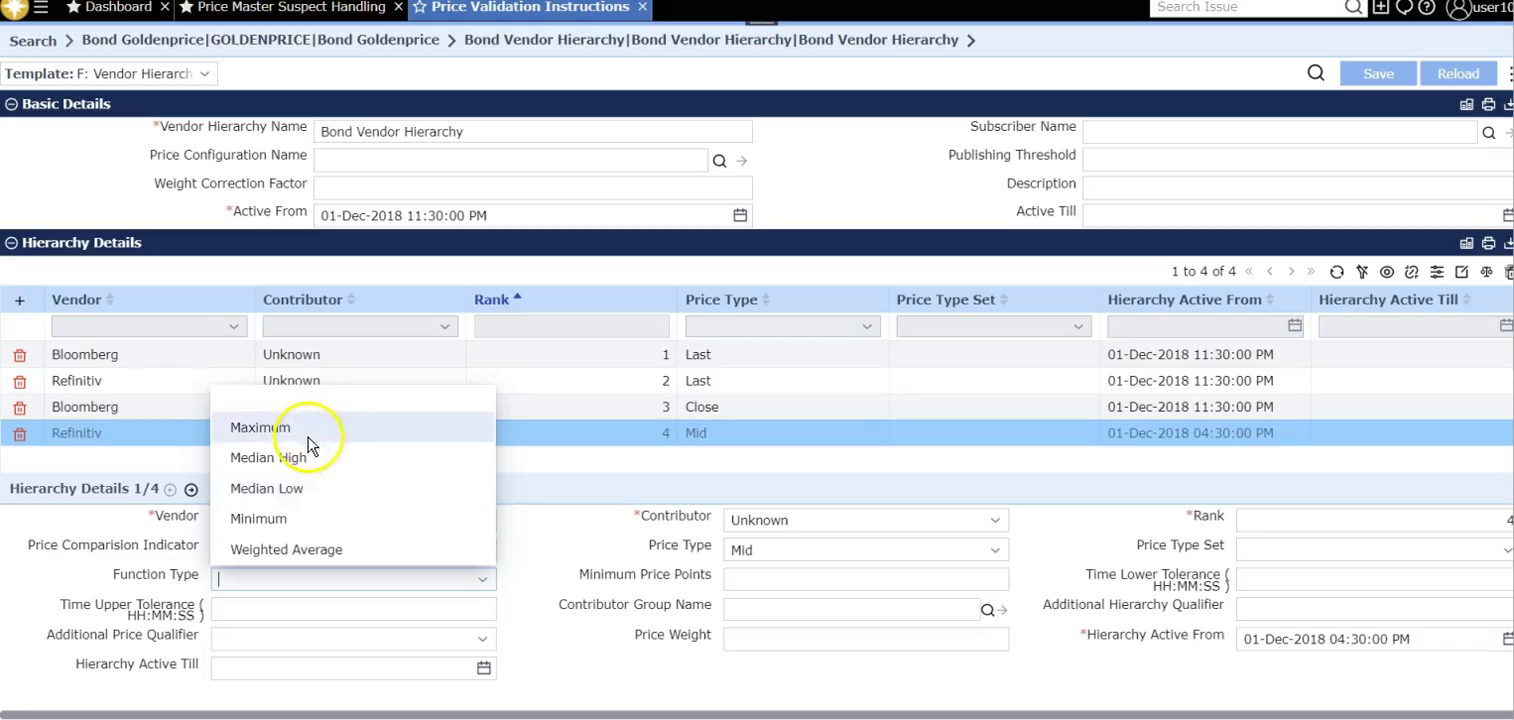Screen dimensions: 1514x720
Task: Click the Reload button
Action: (1458, 74)
